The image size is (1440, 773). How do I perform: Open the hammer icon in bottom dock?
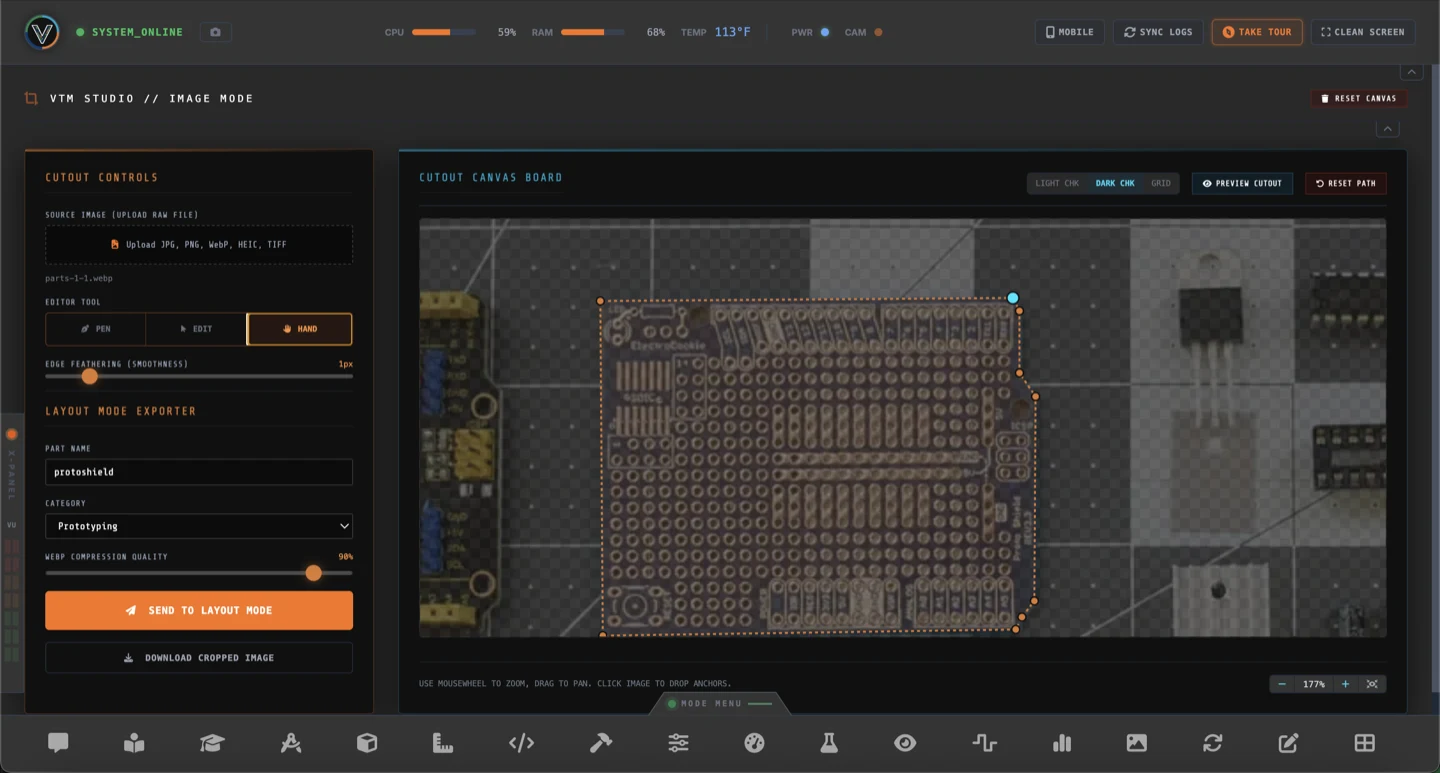coord(601,743)
